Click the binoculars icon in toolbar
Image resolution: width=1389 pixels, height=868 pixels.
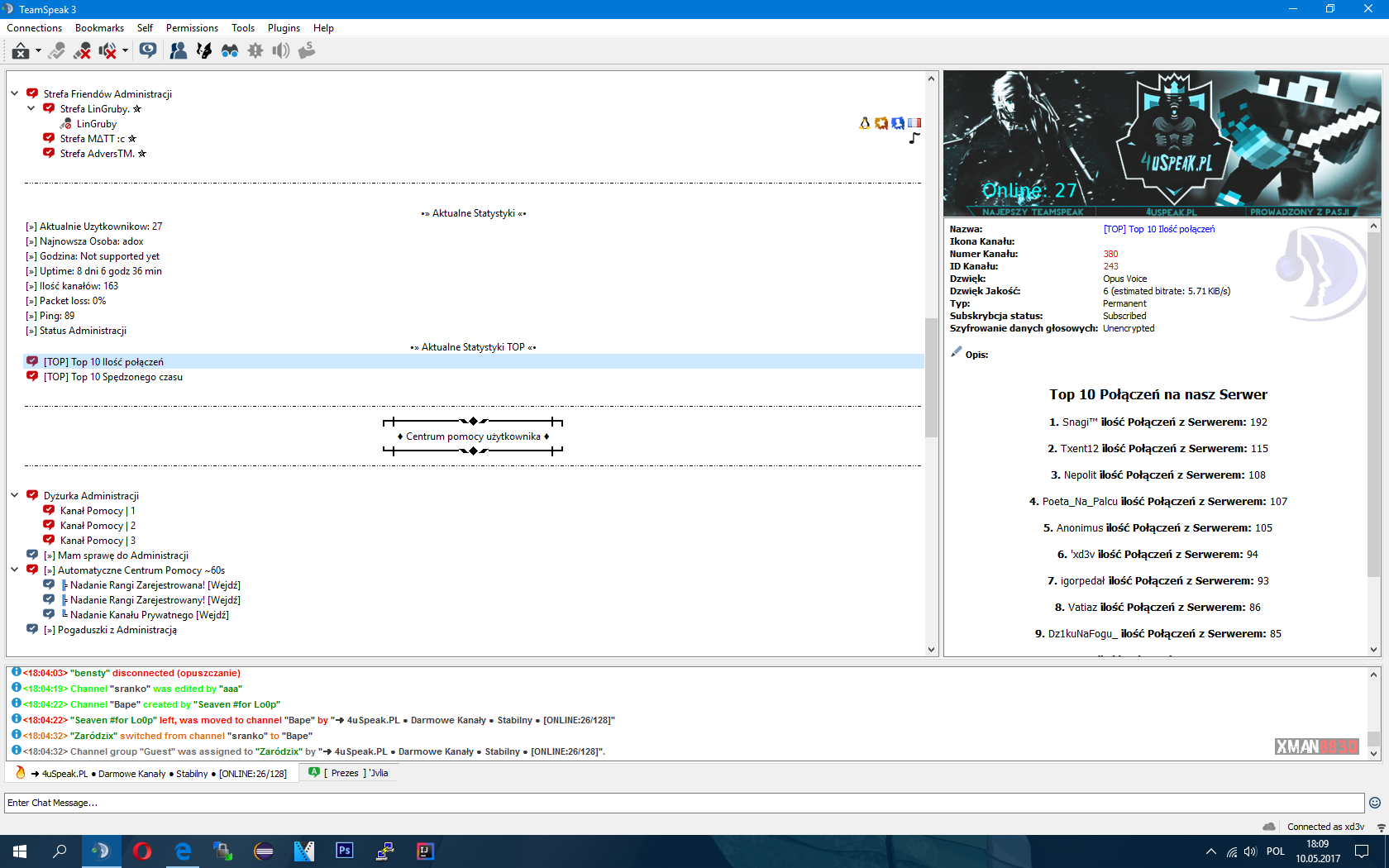pos(230,51)
